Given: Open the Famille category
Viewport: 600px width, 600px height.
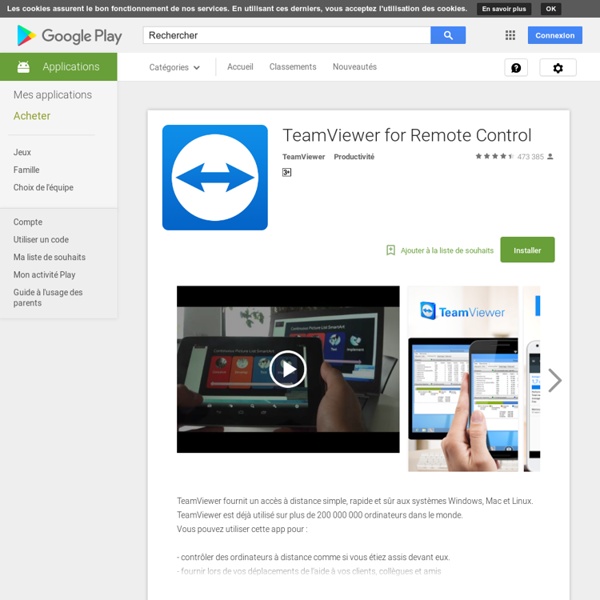Looking at the screenshot, I should pyautogui.click(x=26, y=170).
